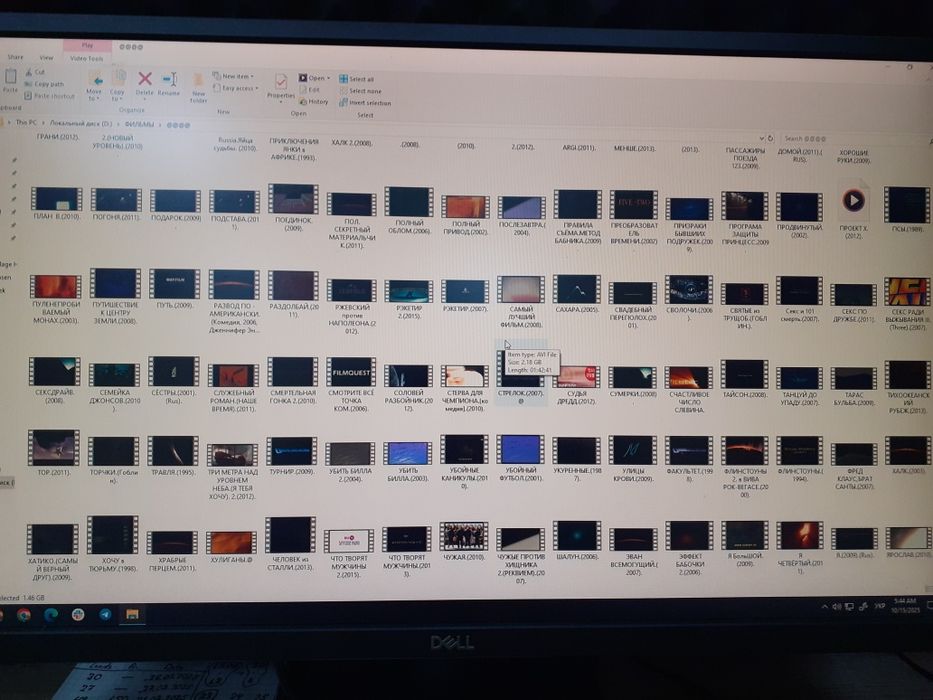Select the УБОЙНЫЙ ФУТБОЛ.(2001) video file
The height and width of the screenshot is (700, 933).
521,458
